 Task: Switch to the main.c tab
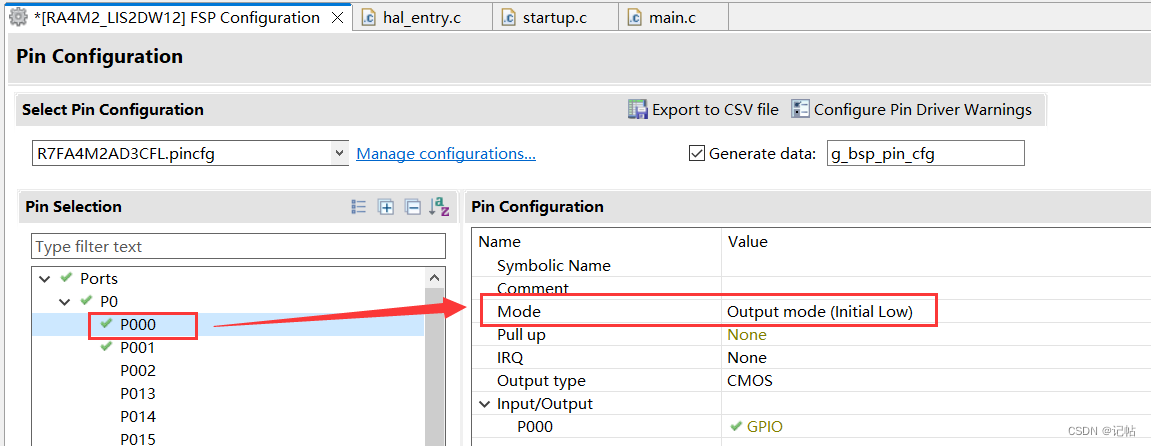(x=671, y=18)
